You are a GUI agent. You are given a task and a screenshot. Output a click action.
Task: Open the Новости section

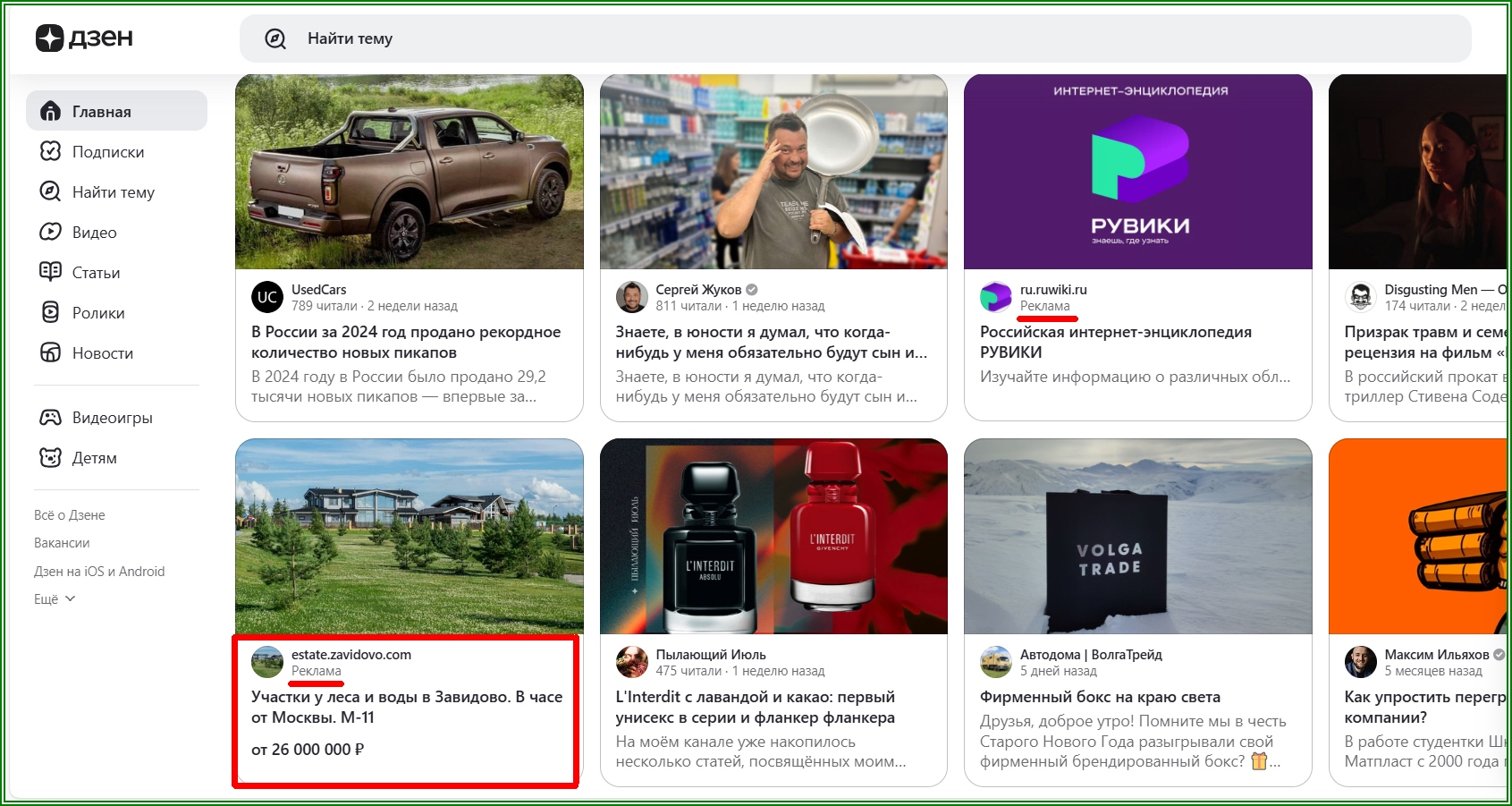click(x=116, y=352)
